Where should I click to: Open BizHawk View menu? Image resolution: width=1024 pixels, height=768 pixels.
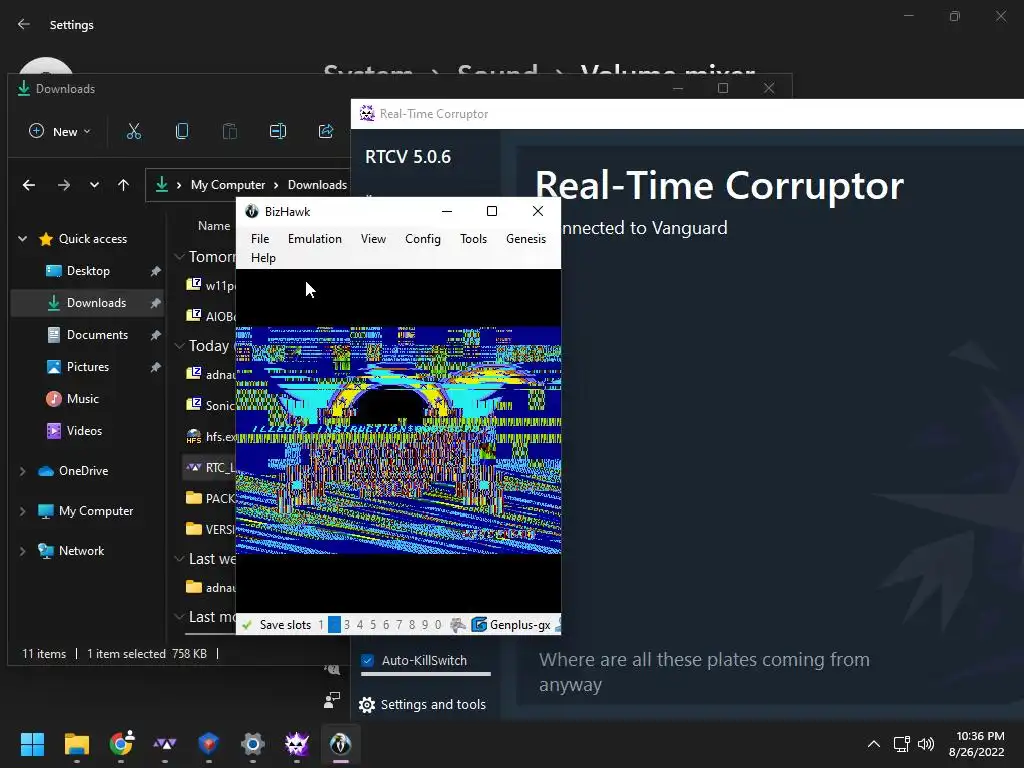374,239
